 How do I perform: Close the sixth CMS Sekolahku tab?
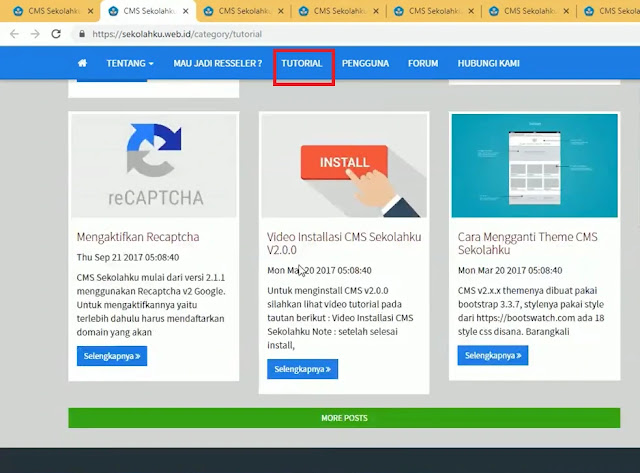point(566,11)
